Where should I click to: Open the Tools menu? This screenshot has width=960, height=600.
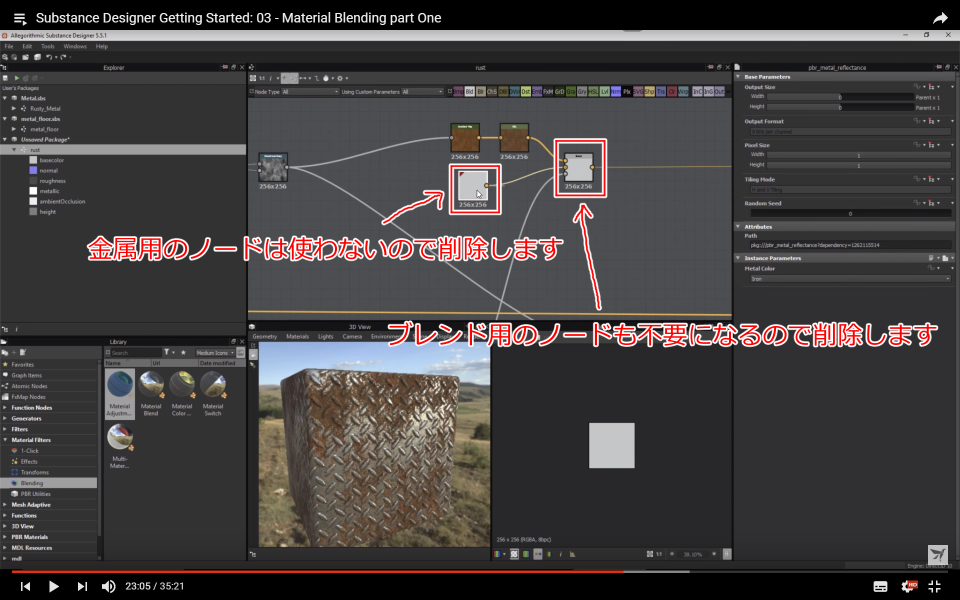click(47, 47)
